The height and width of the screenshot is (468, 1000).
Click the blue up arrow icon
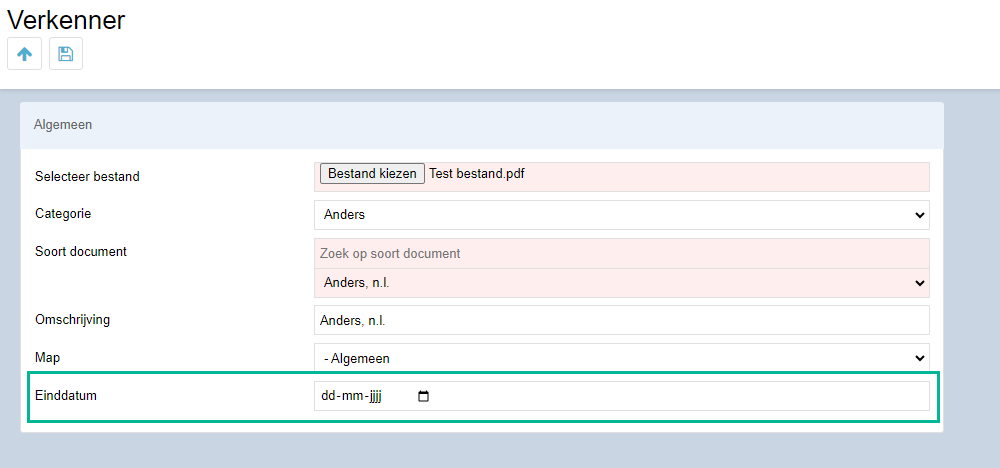click(24, 54)
